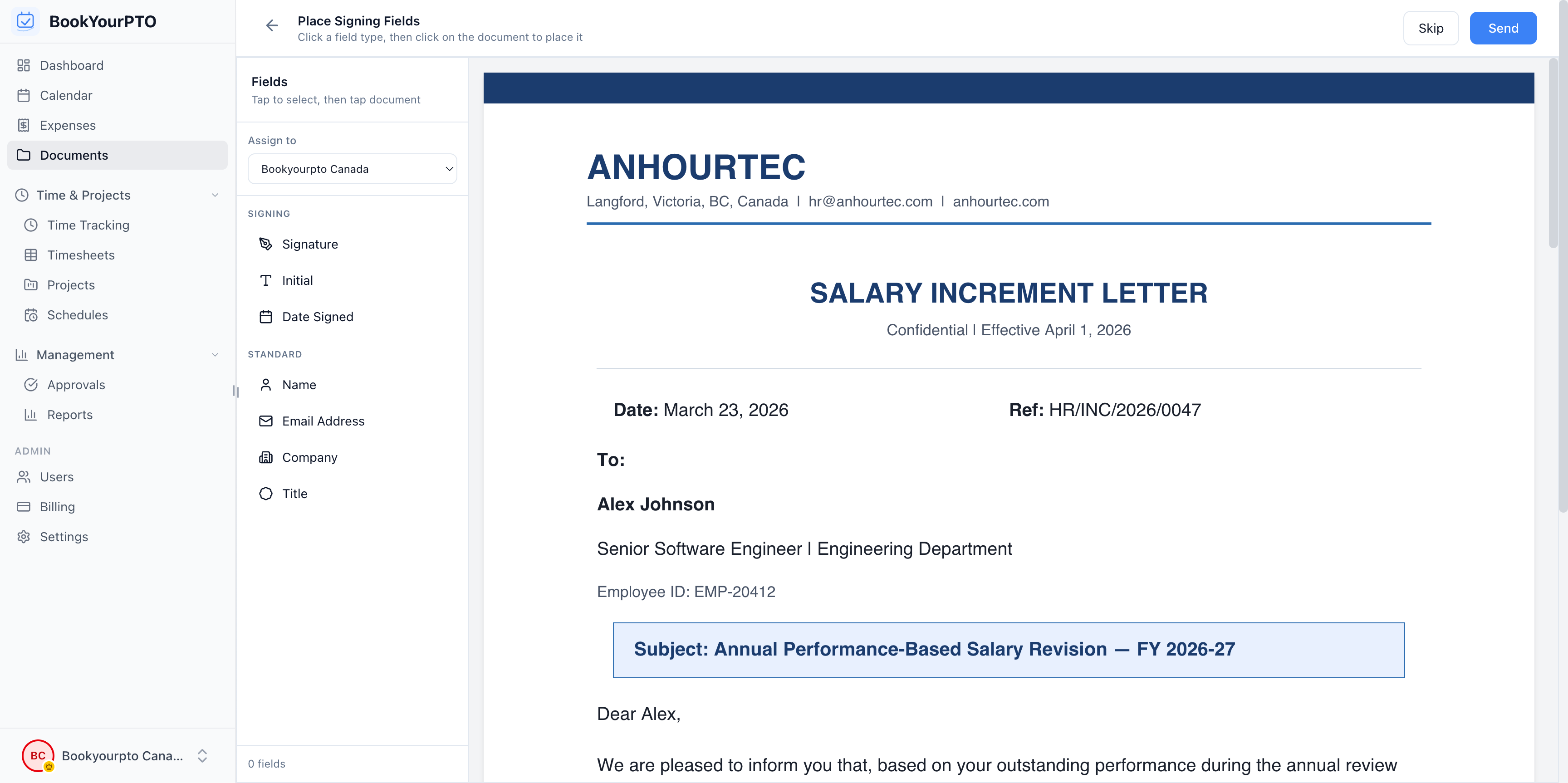Click the Send button
This screenshot has width=1568, height=783.
pyautogui.click(x=1503, y=27)
